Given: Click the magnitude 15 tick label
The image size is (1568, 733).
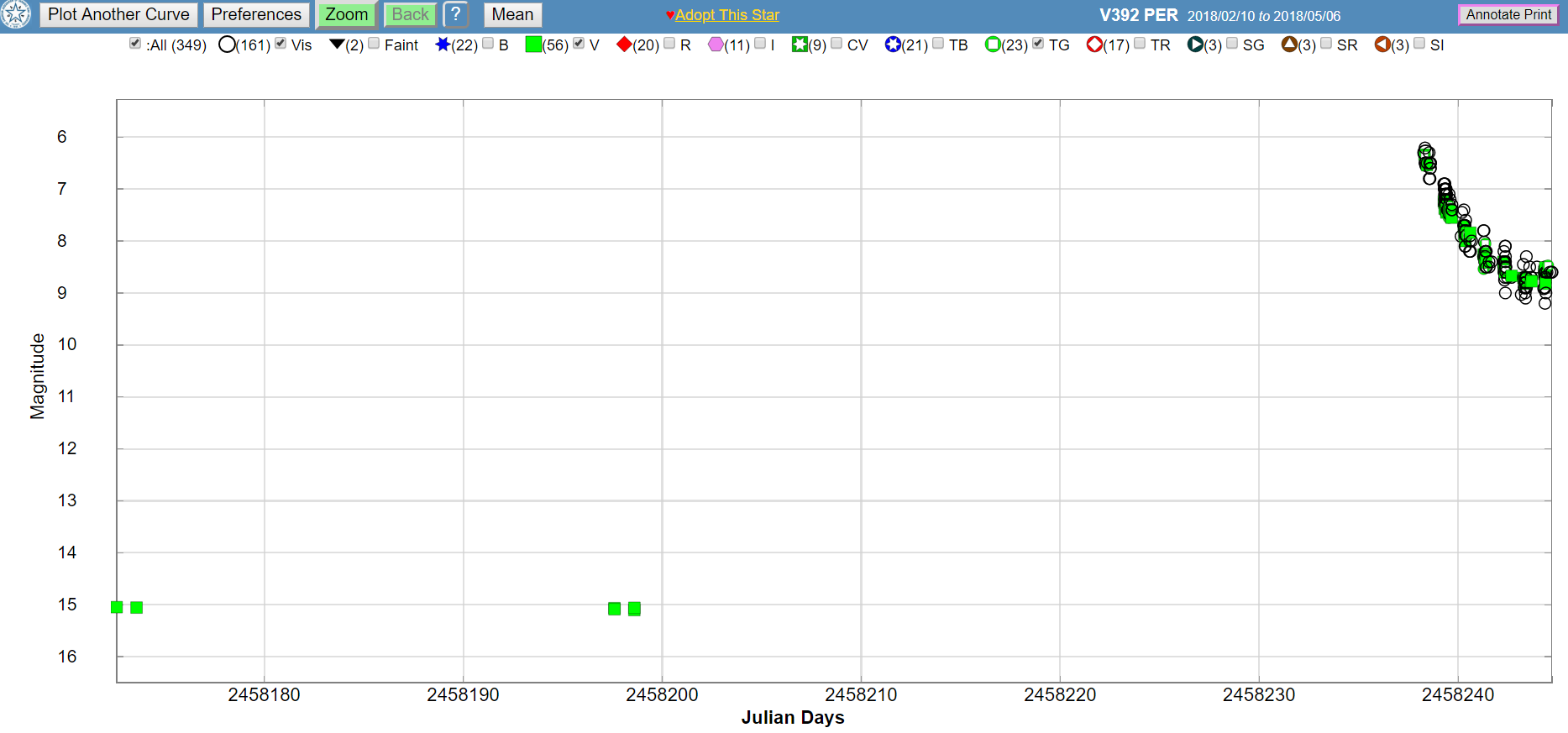Looking at the screenshot, I should 67,605.
